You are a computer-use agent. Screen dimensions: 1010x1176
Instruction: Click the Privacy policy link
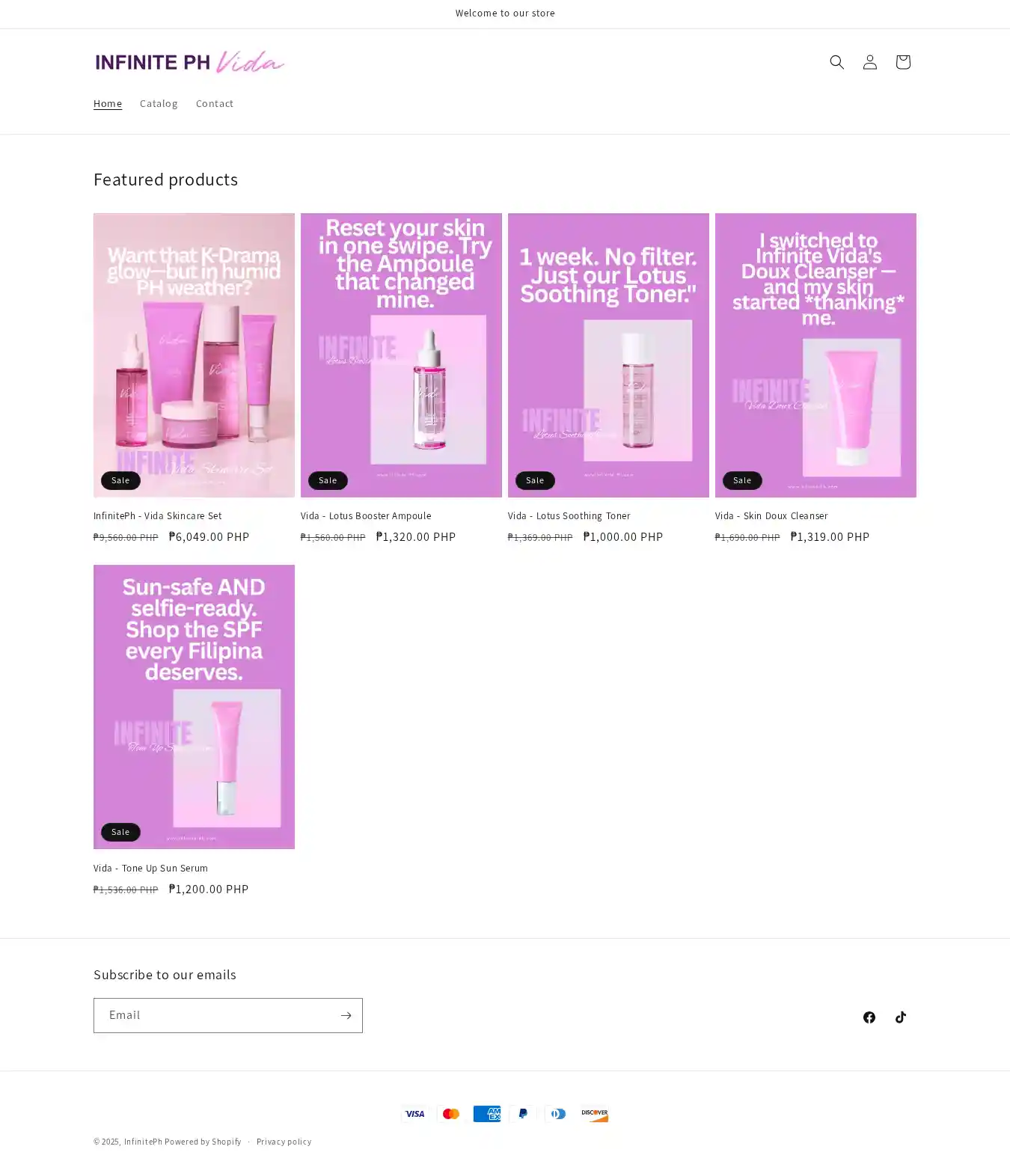click(x=284, y=1142)
